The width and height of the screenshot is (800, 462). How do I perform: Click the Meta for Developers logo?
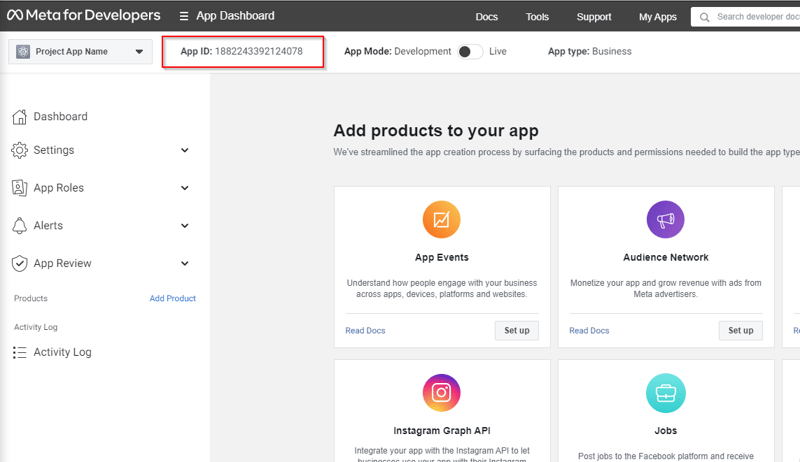[84, 15]
